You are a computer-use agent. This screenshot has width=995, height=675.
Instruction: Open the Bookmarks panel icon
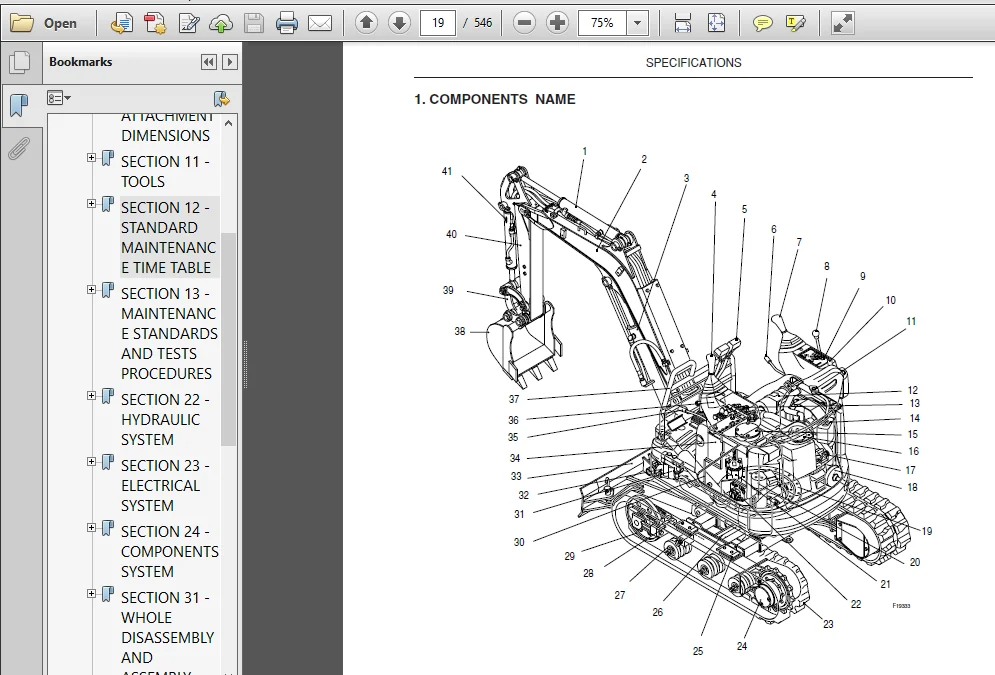(x=19, y=105)
